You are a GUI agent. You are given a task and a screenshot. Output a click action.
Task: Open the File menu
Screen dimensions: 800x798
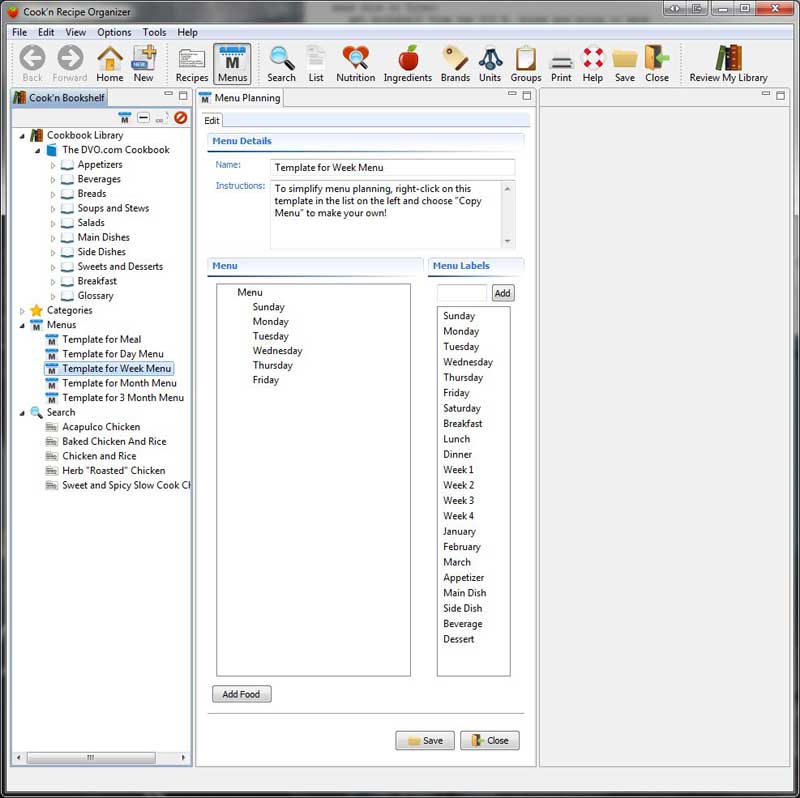[19, 32]
